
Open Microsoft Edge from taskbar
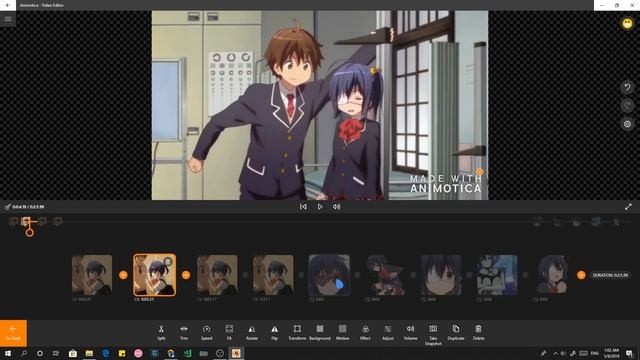point(106,353)
